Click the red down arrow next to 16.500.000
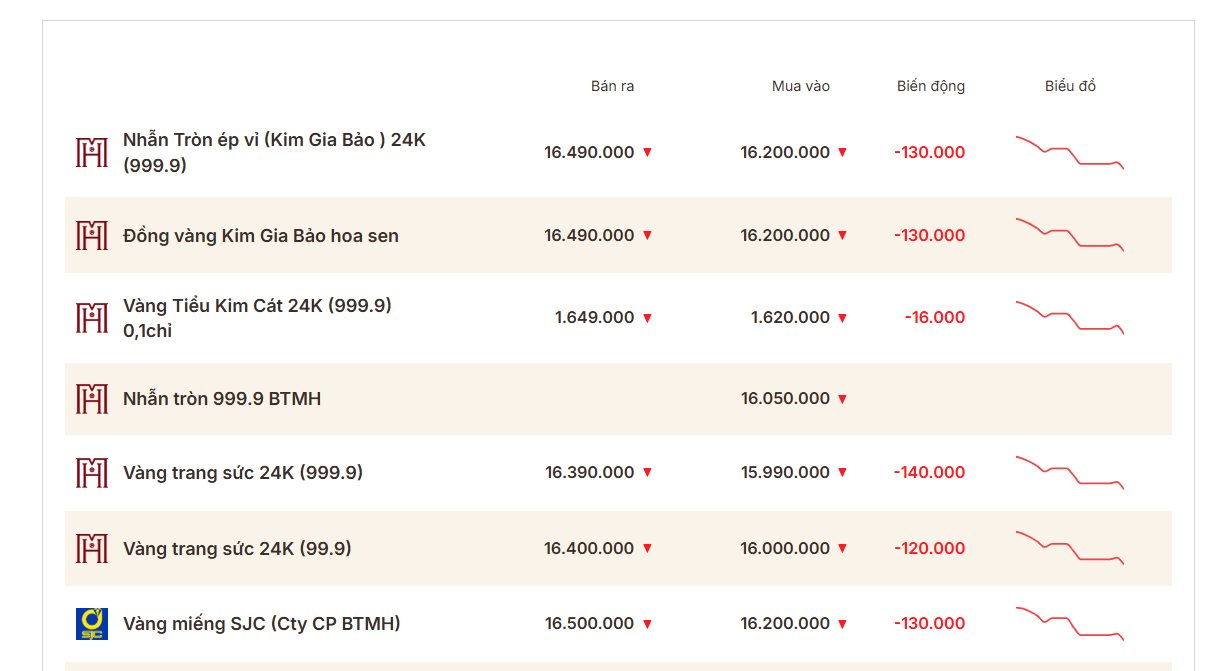The width and height of the screenshot is (1220, 671). coord(647,624)
